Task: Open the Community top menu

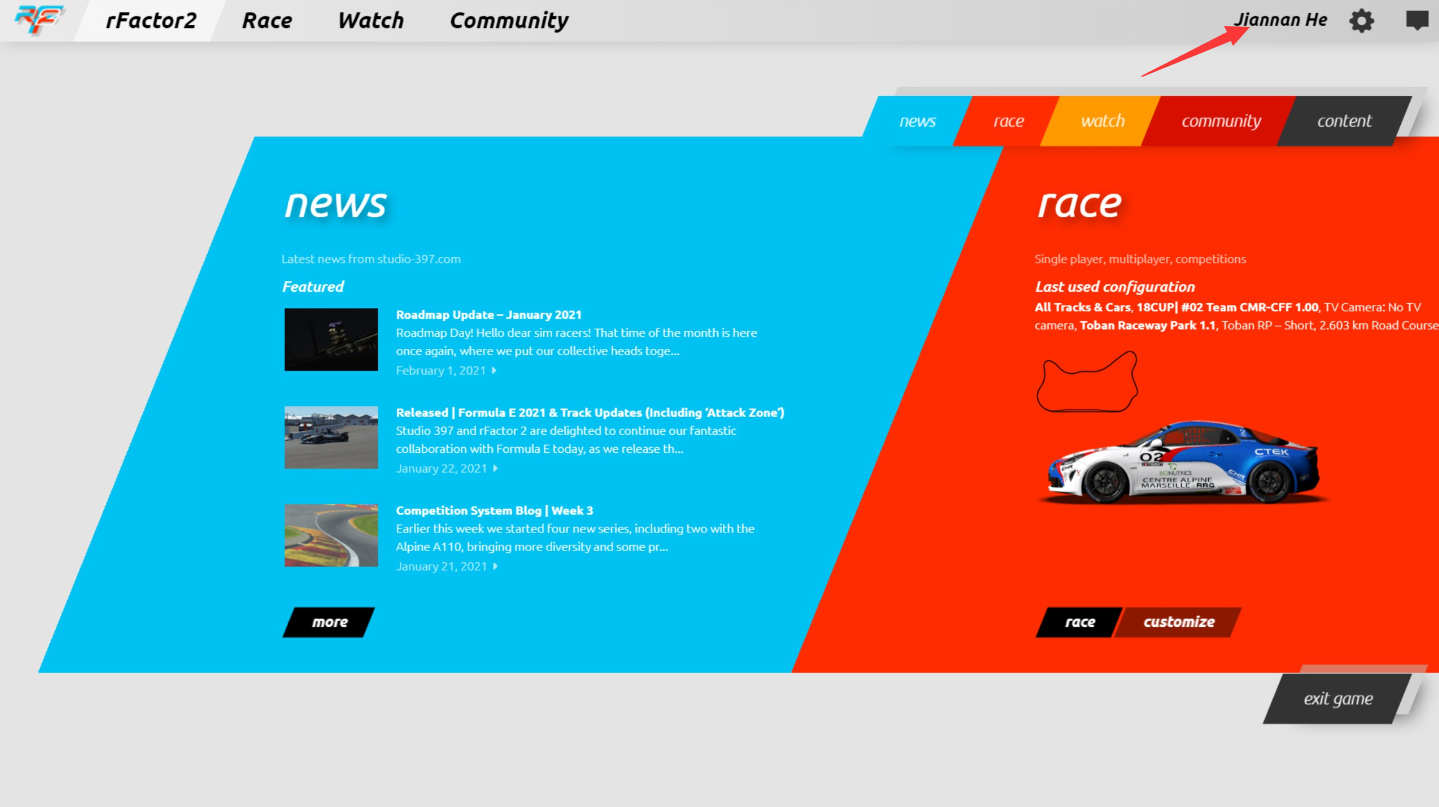Action: click(509, 20)
